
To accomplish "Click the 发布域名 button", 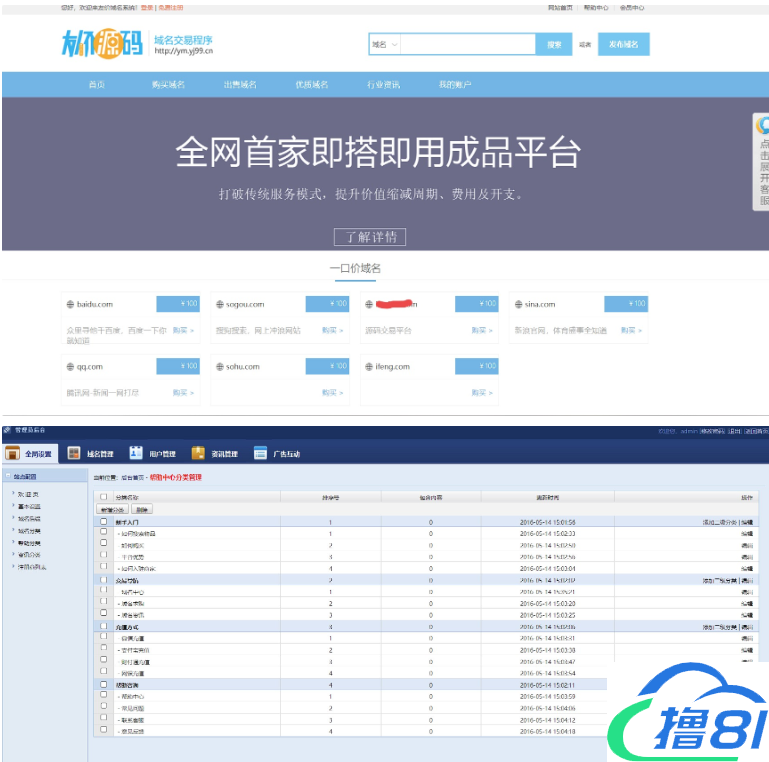I will 624,44.
